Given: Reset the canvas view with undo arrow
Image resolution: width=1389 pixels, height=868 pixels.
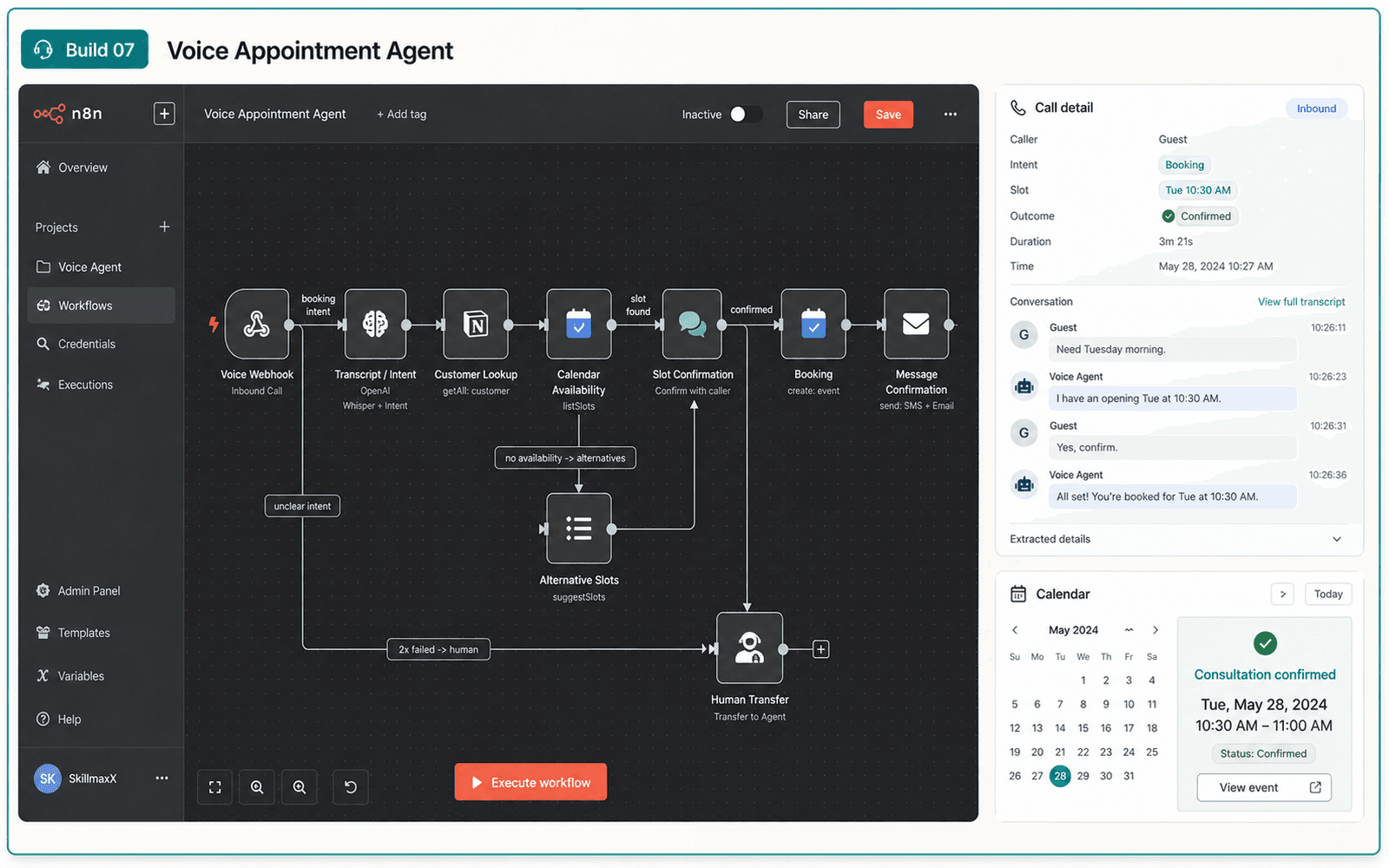Looking at the screenshot, I should (x=351, y=787).
